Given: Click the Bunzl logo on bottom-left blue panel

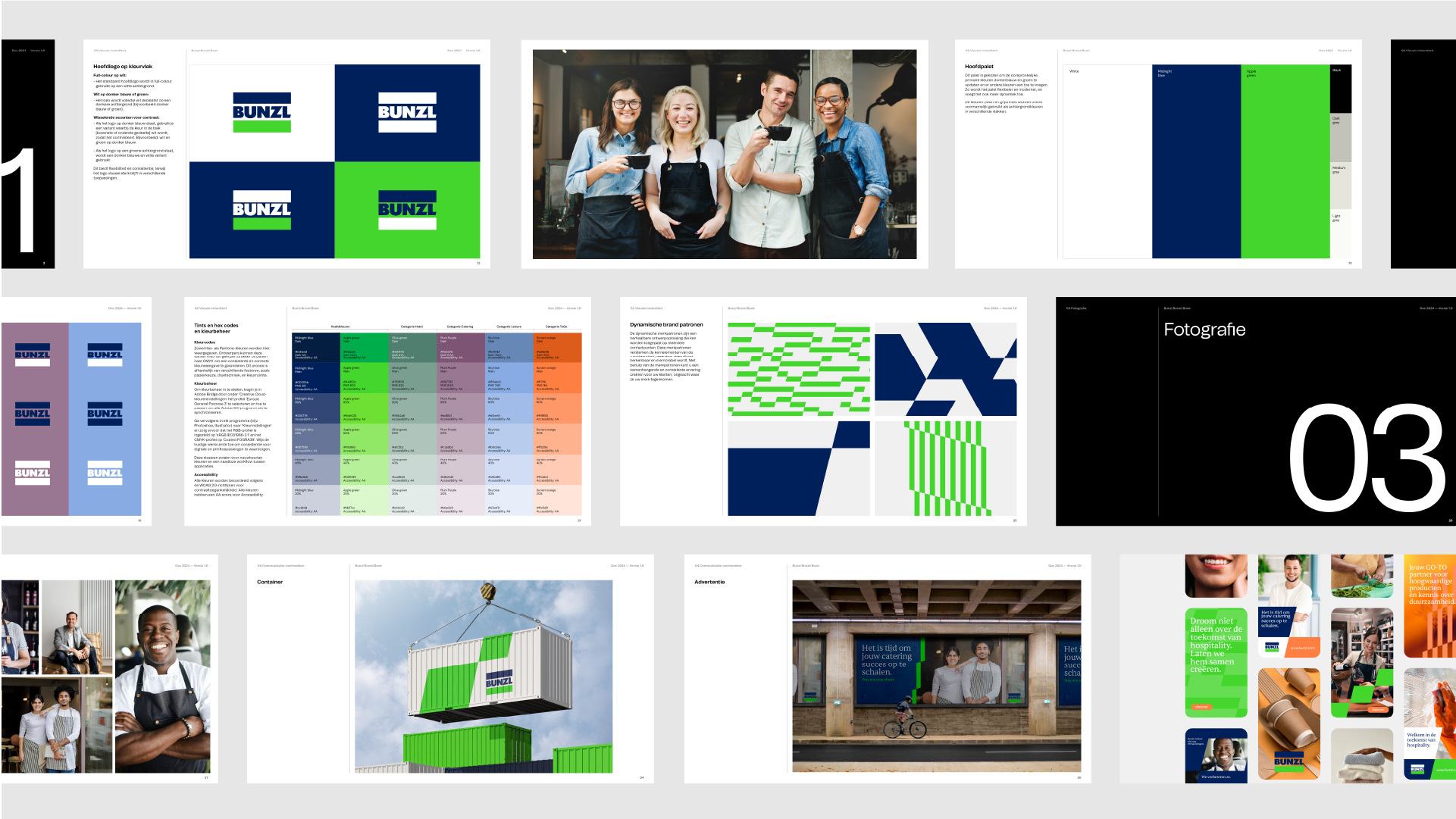Looking at the screenshot, I should (x=261, y=210).
